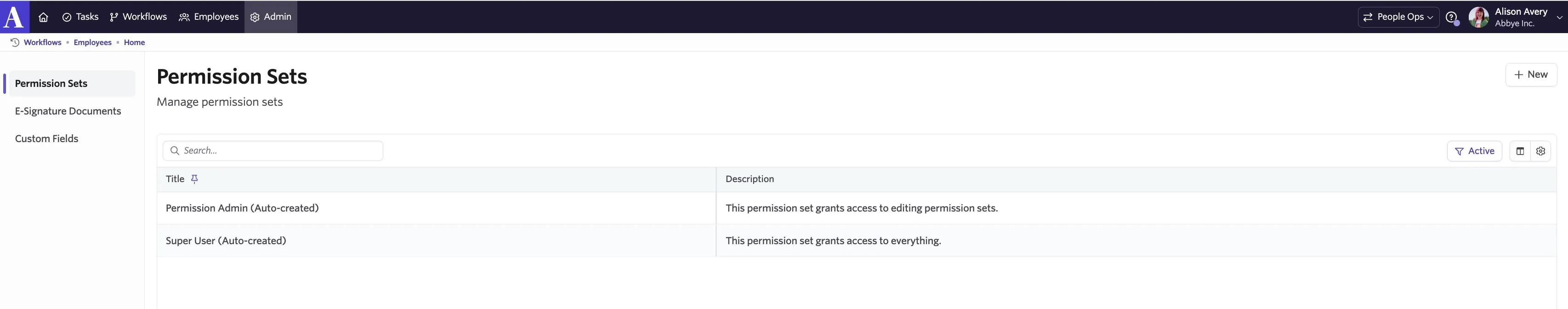Click the Employees people icon

[x=184, y=17]
